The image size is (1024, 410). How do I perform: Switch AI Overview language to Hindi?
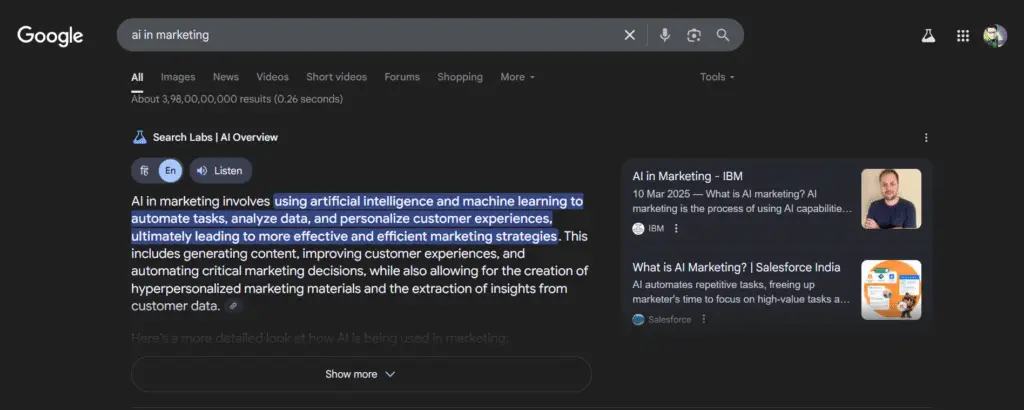144,170
